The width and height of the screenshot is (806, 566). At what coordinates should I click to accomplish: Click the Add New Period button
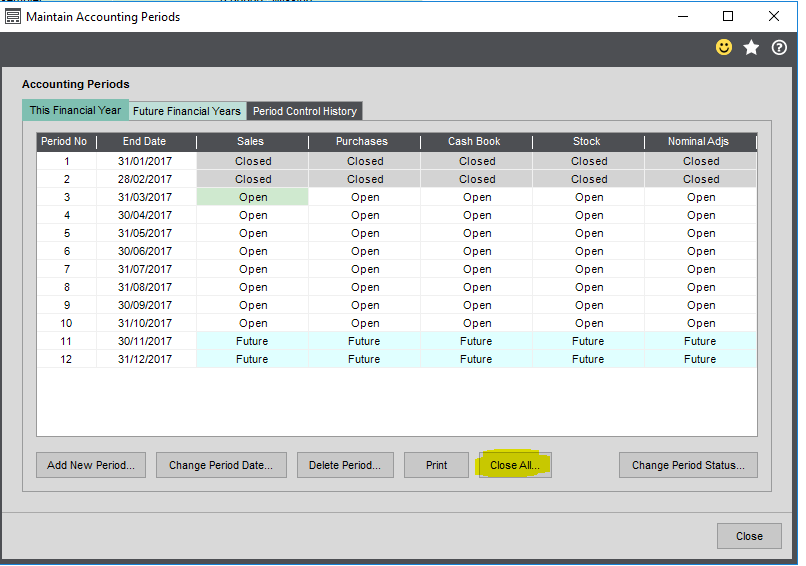[91, 465]
